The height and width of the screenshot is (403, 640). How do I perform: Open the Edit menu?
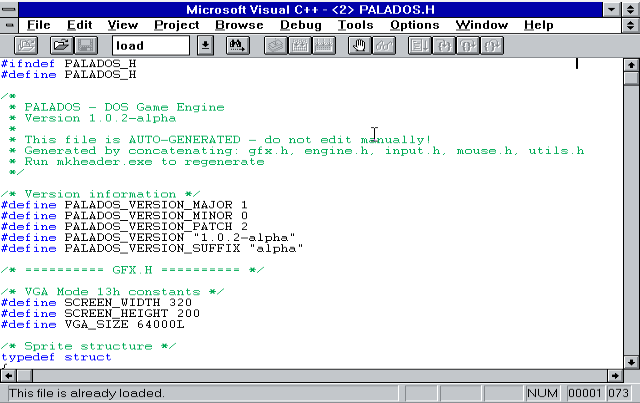pos(79,25)
